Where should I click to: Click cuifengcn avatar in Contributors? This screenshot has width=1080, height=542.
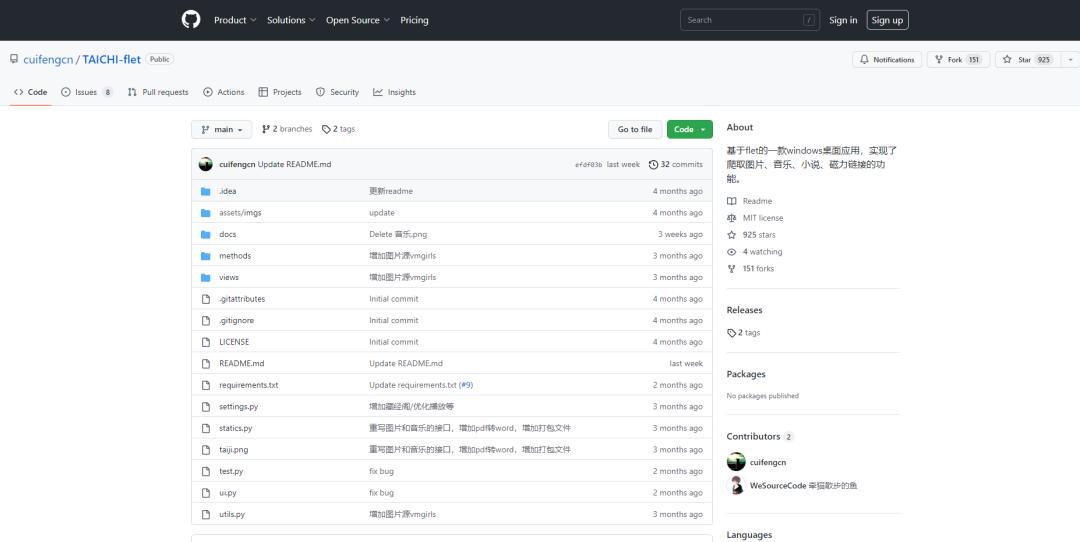[x=736, y=462]
